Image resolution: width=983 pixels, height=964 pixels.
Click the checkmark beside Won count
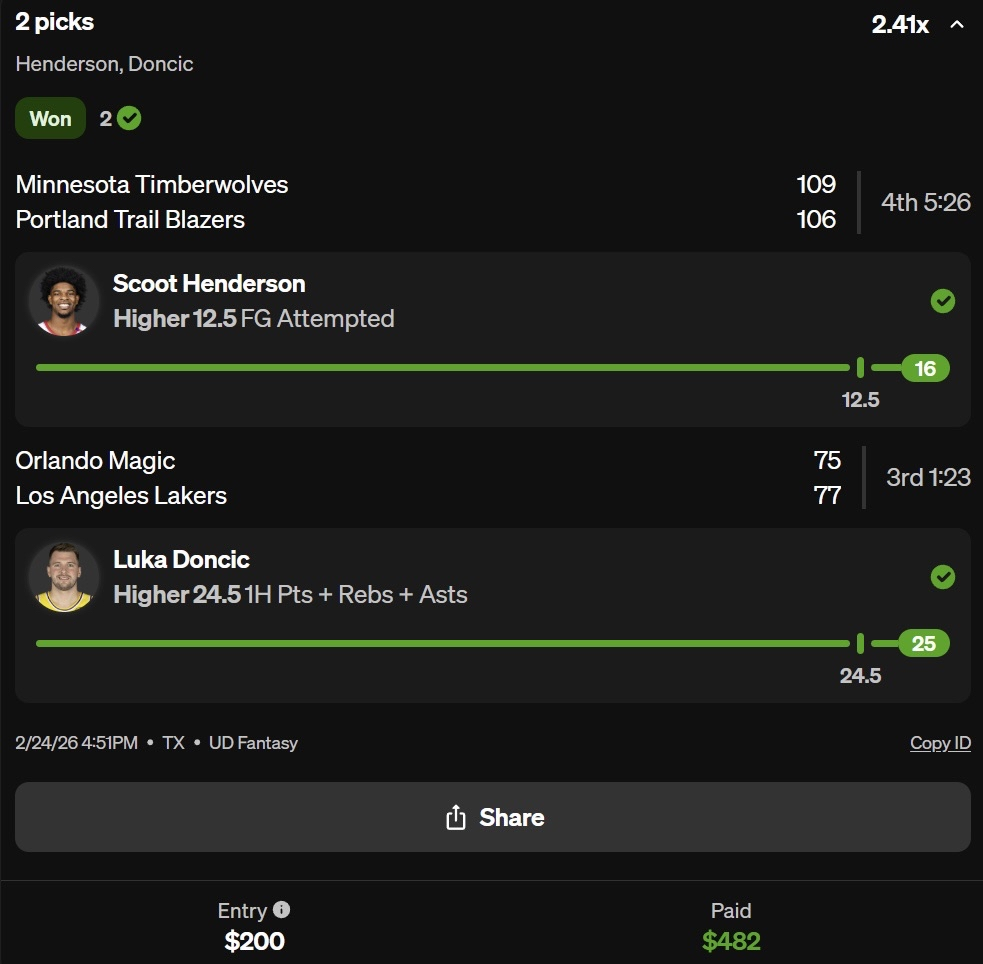click(x=129, y=119)
